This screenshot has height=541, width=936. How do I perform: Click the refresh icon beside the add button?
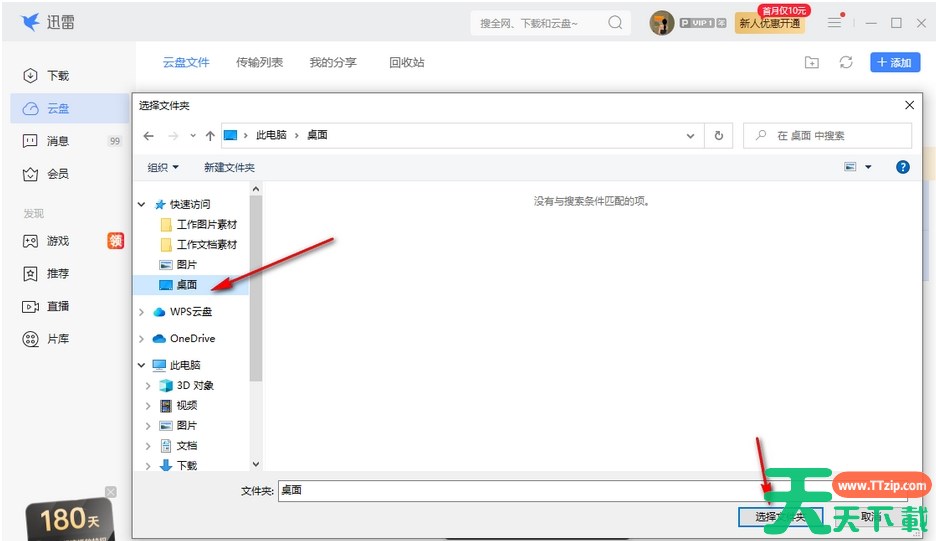click(x=846, y=63)
